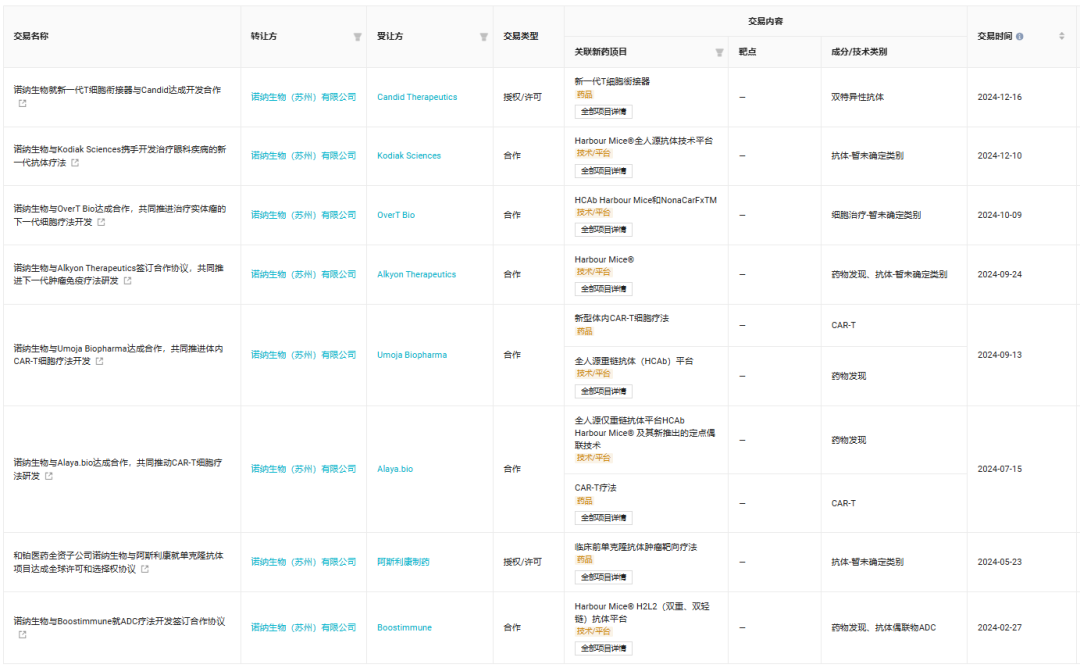Open the filter on the 转让方 column

(357, 37)
